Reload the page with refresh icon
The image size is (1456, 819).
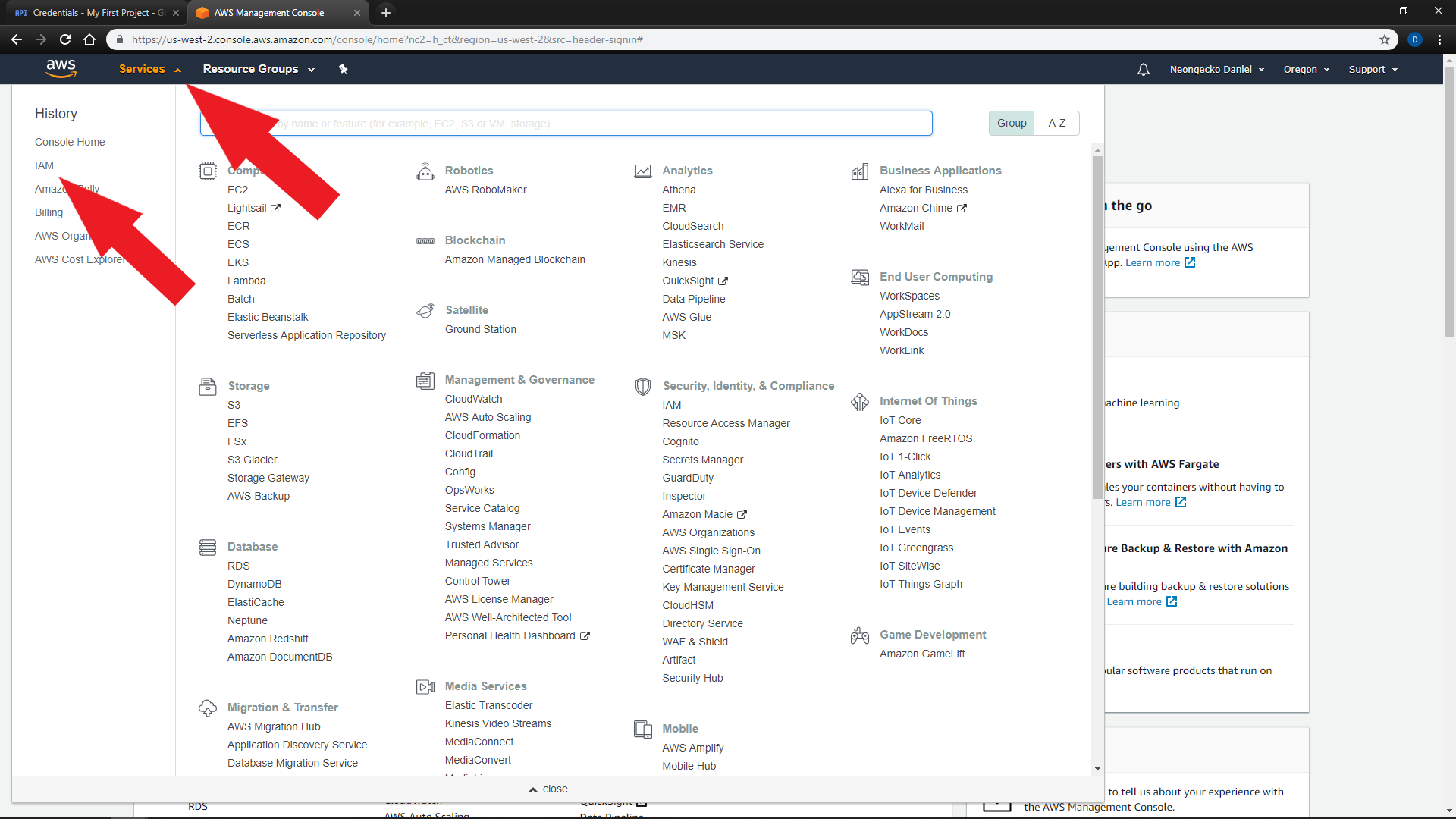click(x=65, y=39)
